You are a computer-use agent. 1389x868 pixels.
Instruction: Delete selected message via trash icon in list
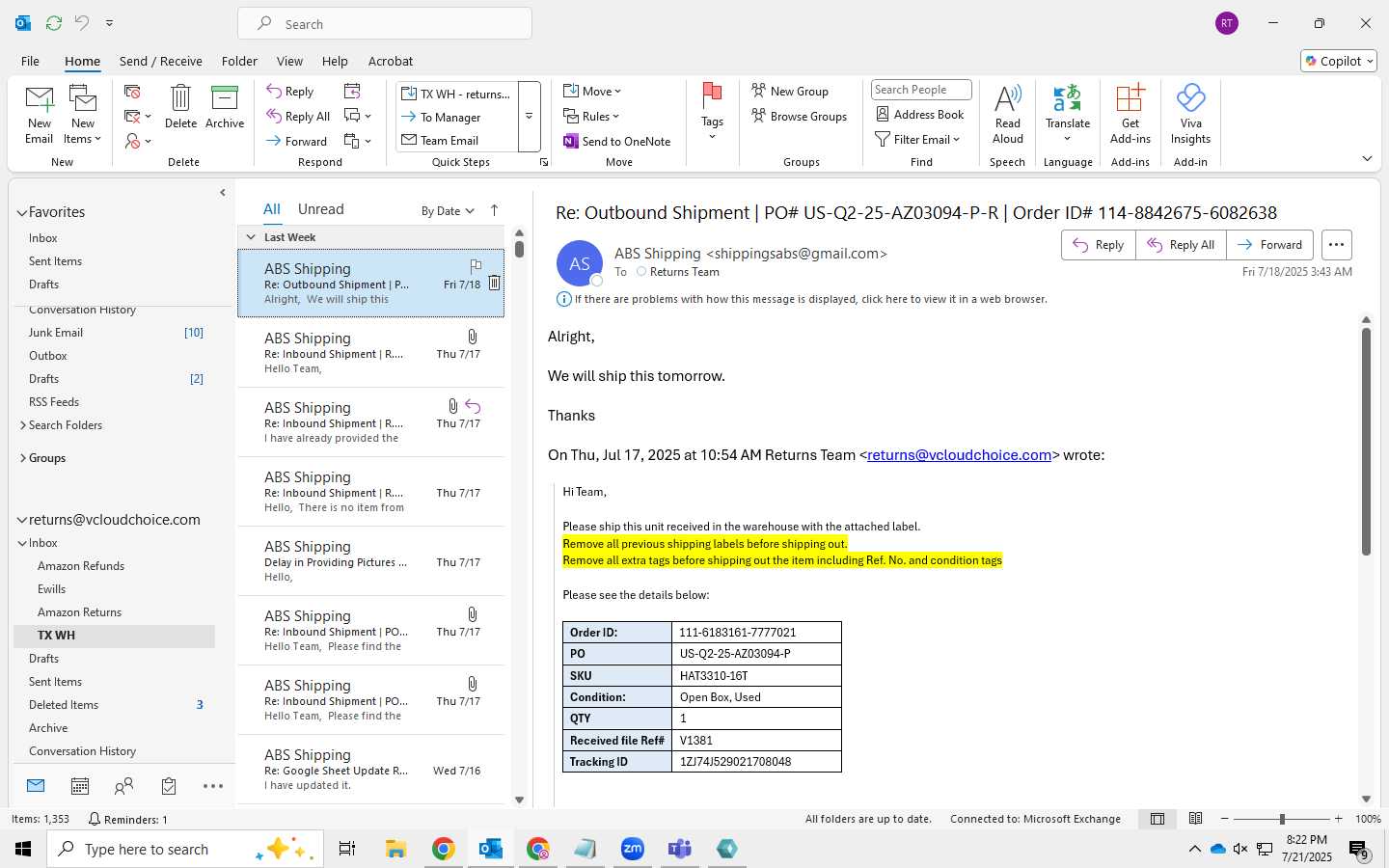click(x=494, y=283)
